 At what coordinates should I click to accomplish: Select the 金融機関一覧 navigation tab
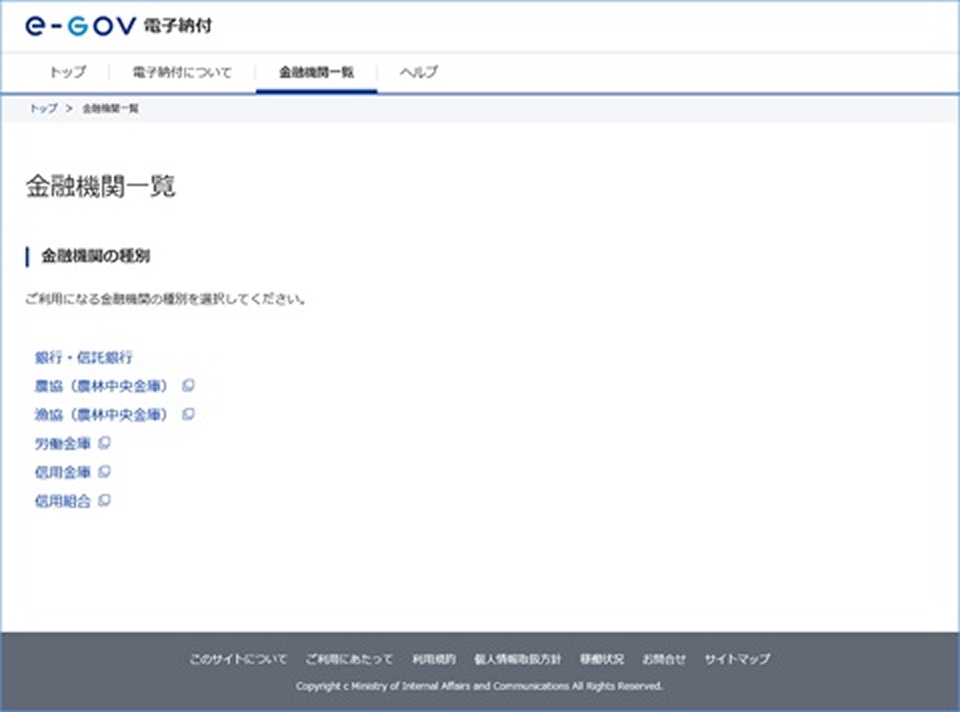(x=316, y=71)
